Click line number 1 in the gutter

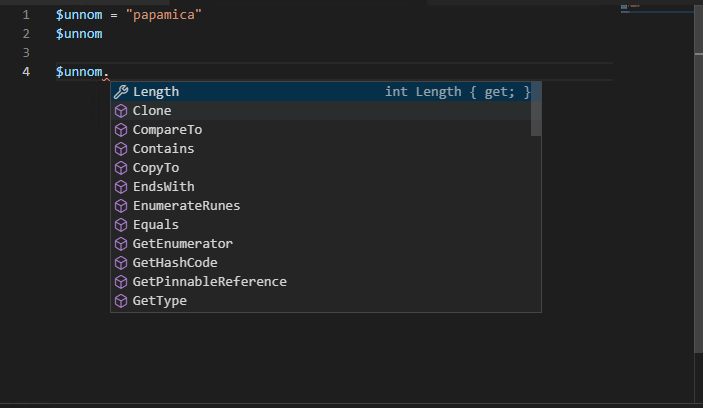coord(25,16)
